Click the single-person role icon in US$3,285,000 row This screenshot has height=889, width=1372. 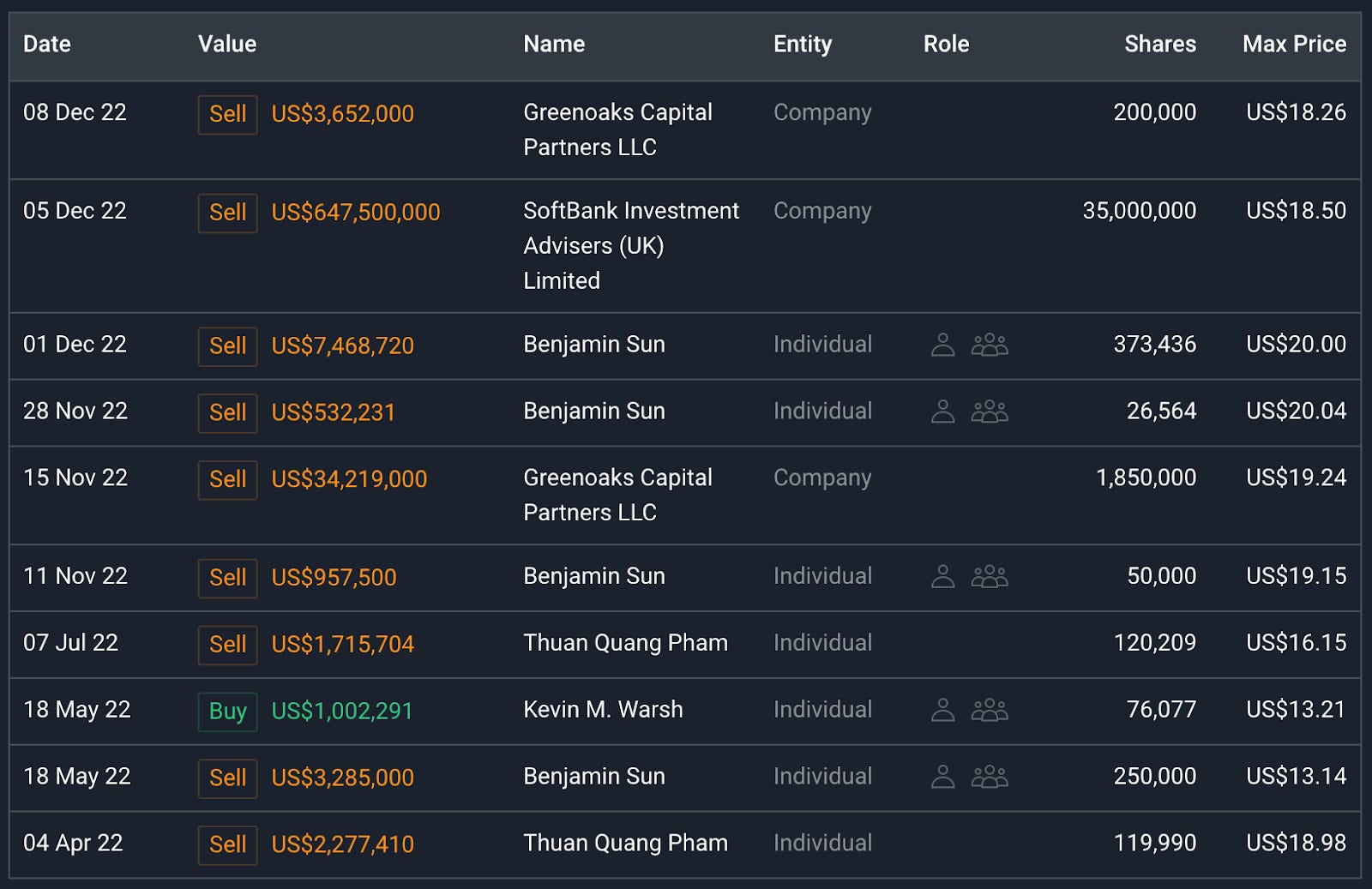click(x=942, y=777)
